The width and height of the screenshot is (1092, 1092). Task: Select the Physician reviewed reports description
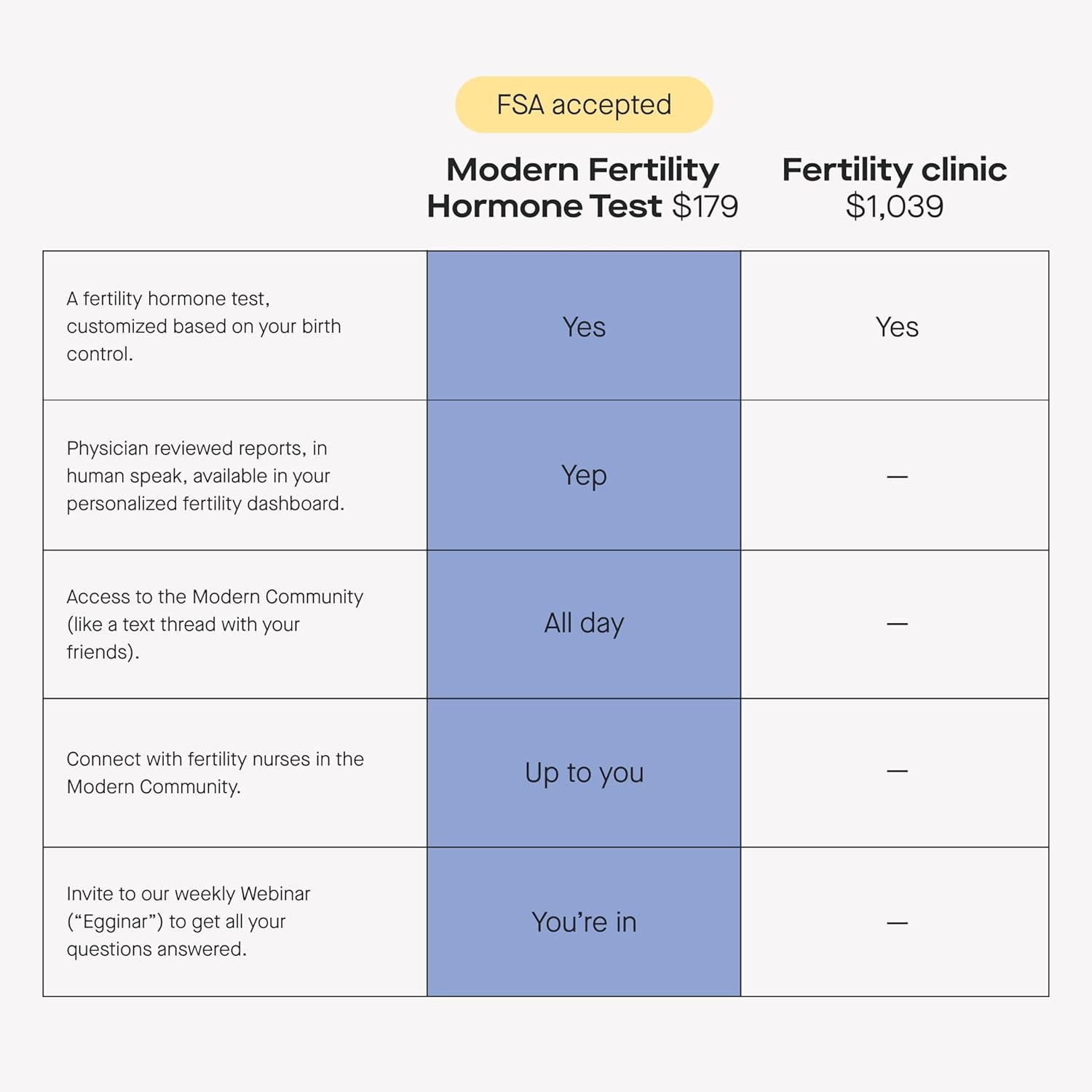point(205,475)
